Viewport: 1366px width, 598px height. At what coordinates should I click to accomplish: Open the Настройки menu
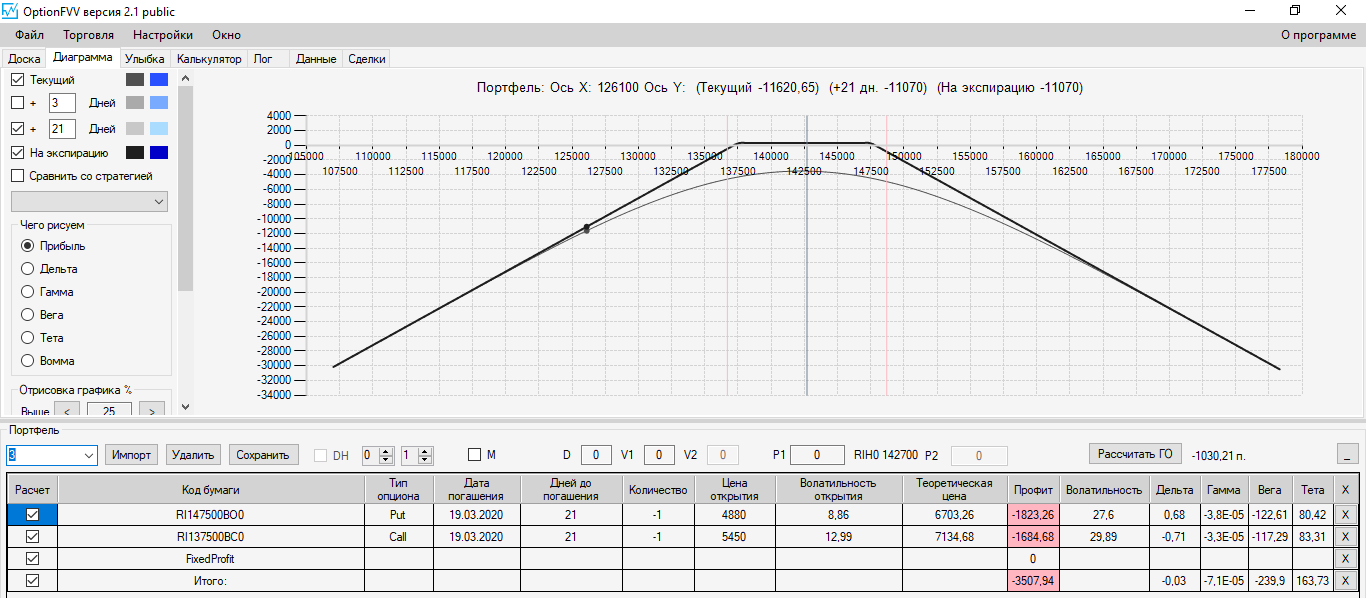click(163, 35)
